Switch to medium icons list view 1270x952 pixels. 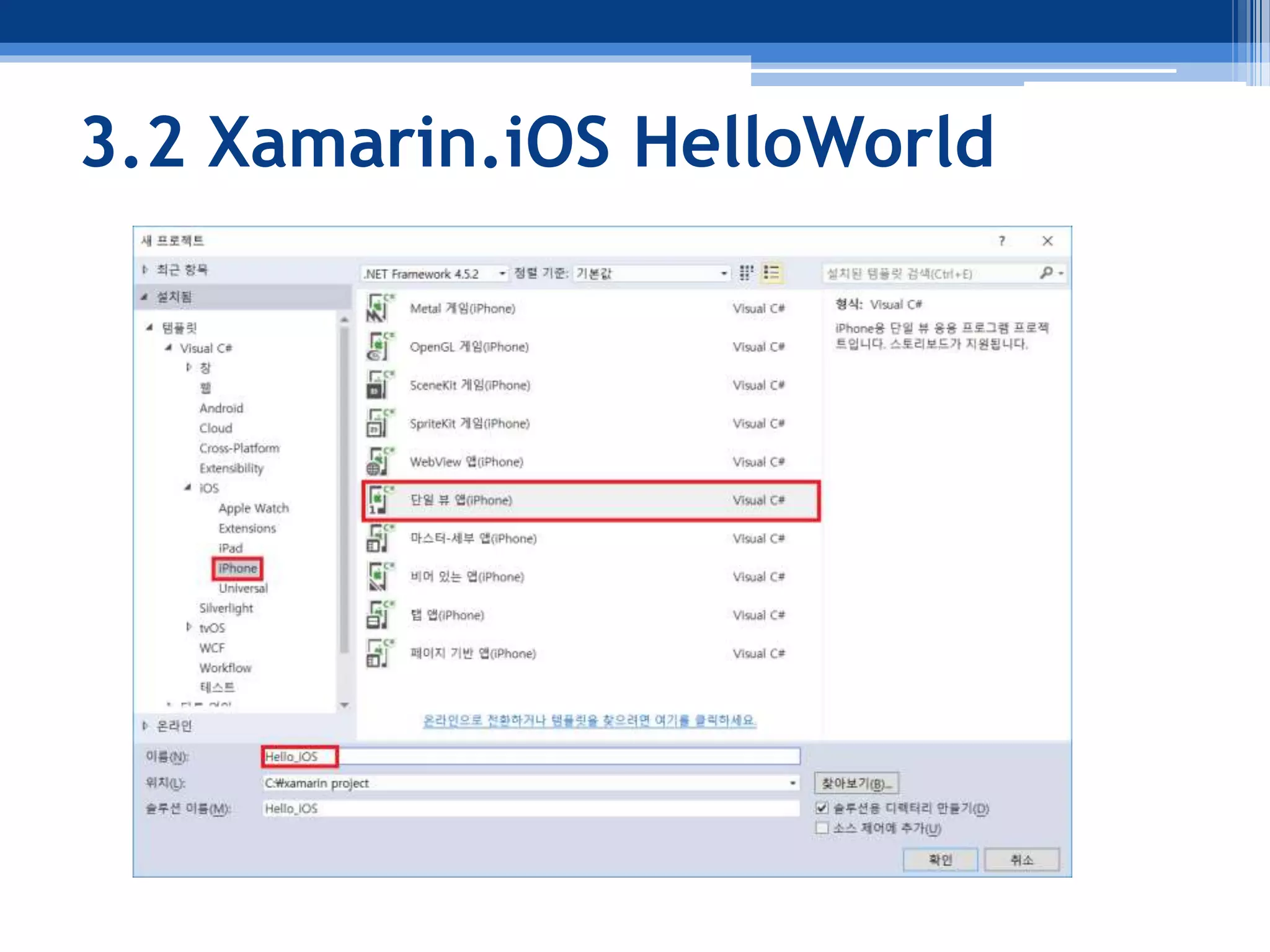pos(772,273)
